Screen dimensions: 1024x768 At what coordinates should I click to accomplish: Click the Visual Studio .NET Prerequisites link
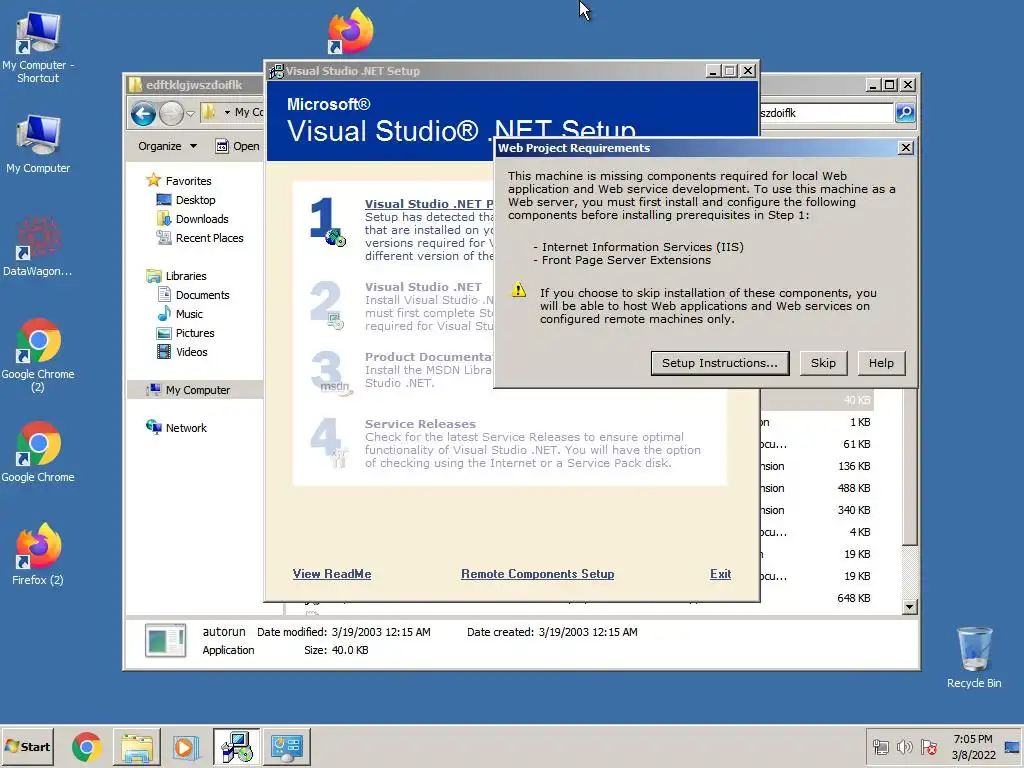pyautogui.click(x=428, y=204)
